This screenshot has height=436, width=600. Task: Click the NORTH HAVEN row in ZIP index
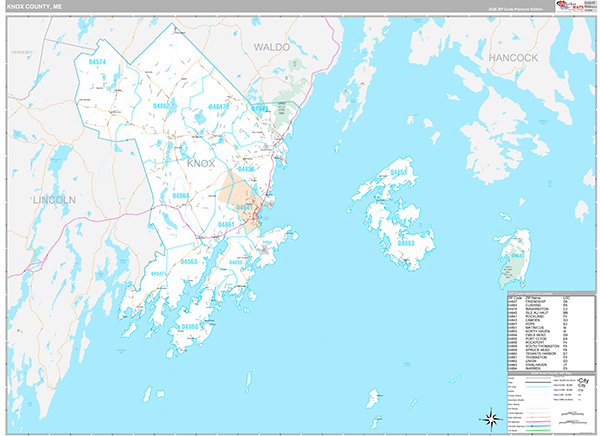tap(538, 331)
